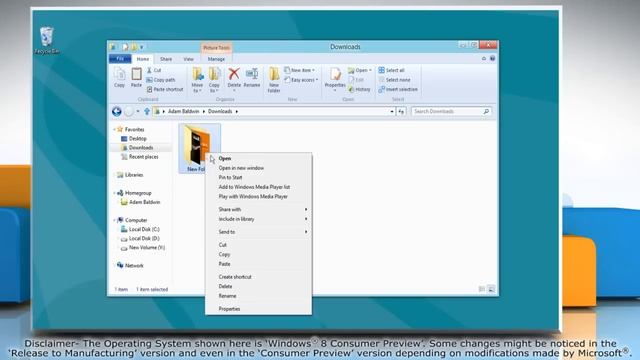Viewport: 640px width, 360px height.
Task: Open recent locations dropdown arrow
Action: (x=138, y=111)
